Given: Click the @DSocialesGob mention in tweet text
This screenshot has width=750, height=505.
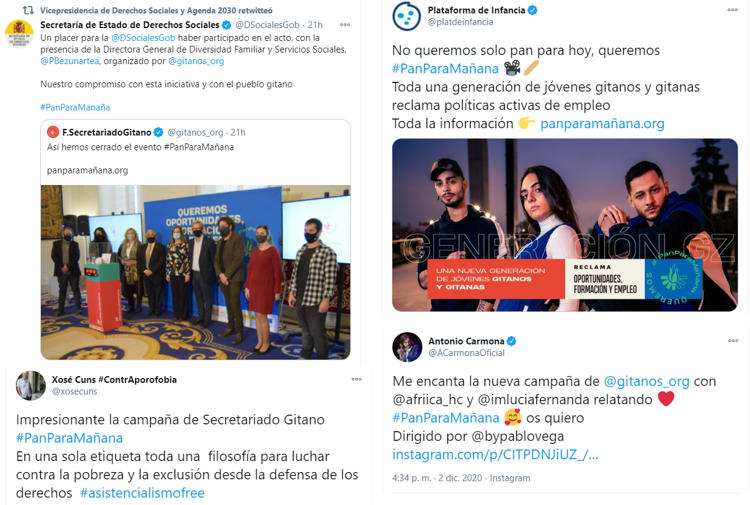Looking at the screenshot, I should pos(143,38).
